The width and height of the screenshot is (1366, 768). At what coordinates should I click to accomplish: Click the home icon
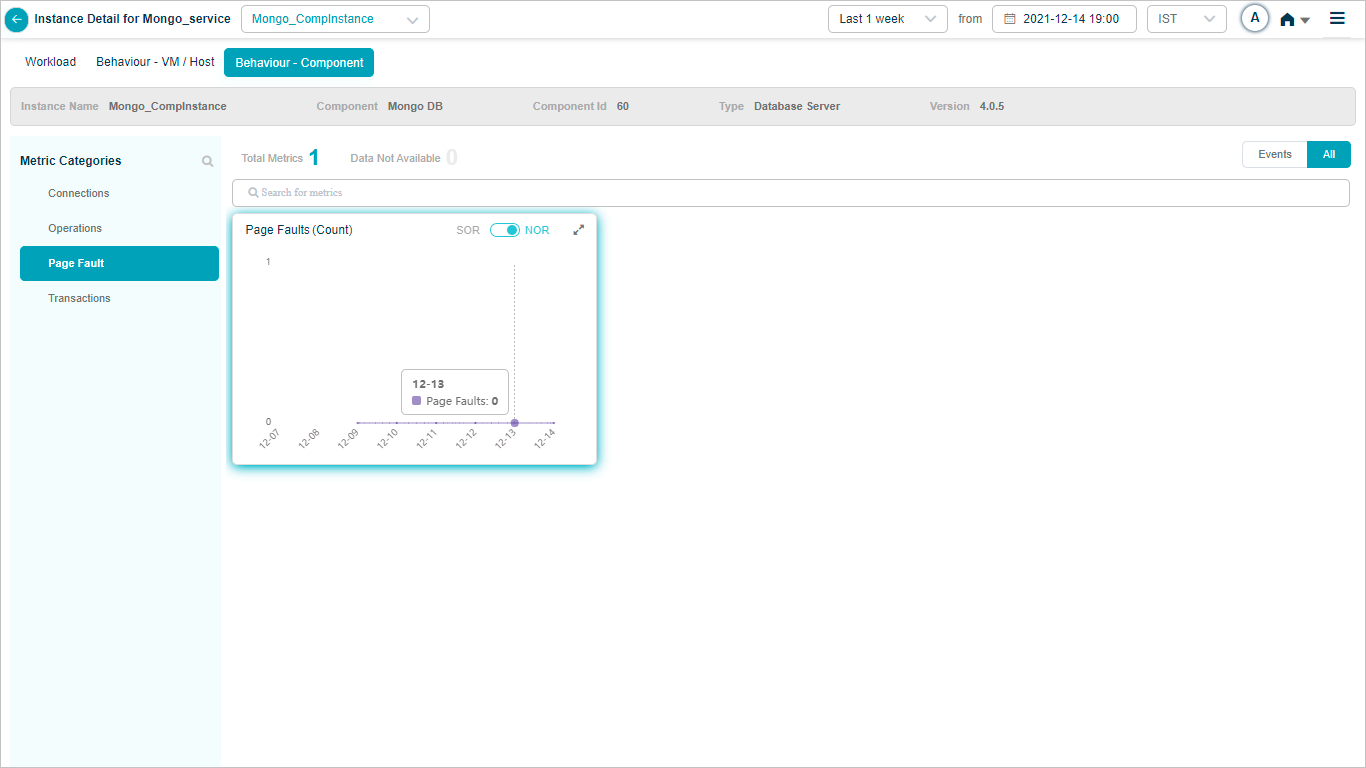1288,20
